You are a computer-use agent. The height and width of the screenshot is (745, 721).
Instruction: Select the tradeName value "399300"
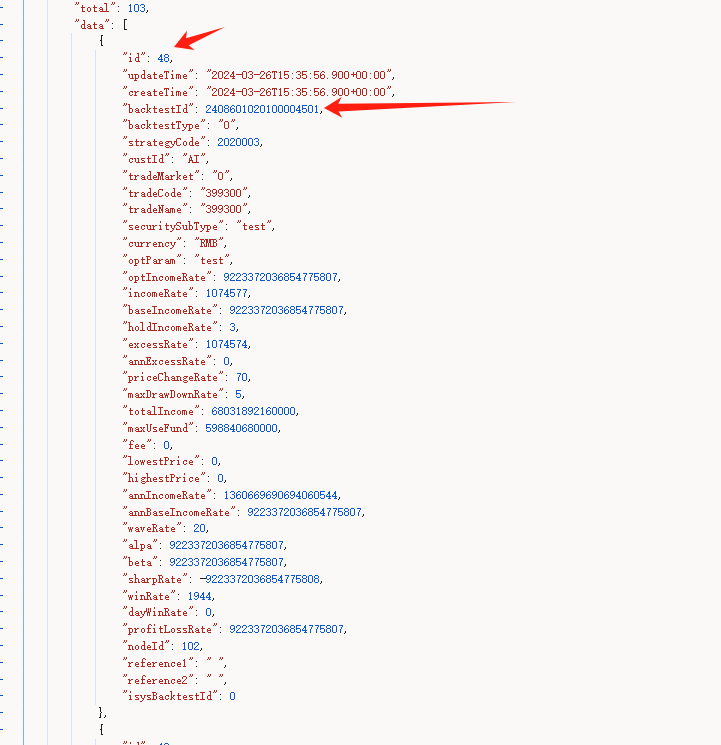[224, 209]
